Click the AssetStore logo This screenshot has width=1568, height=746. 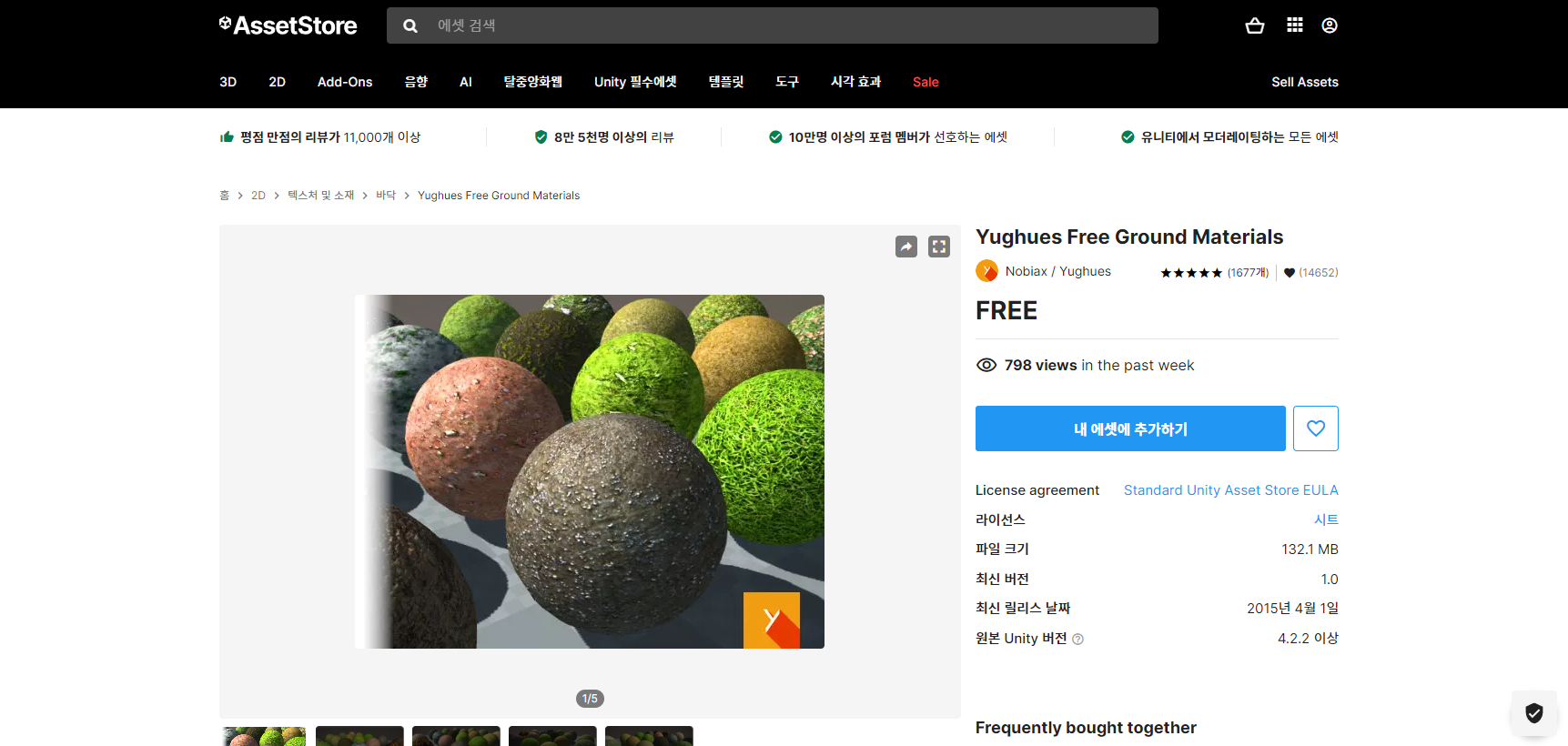(x=288, y=25)
